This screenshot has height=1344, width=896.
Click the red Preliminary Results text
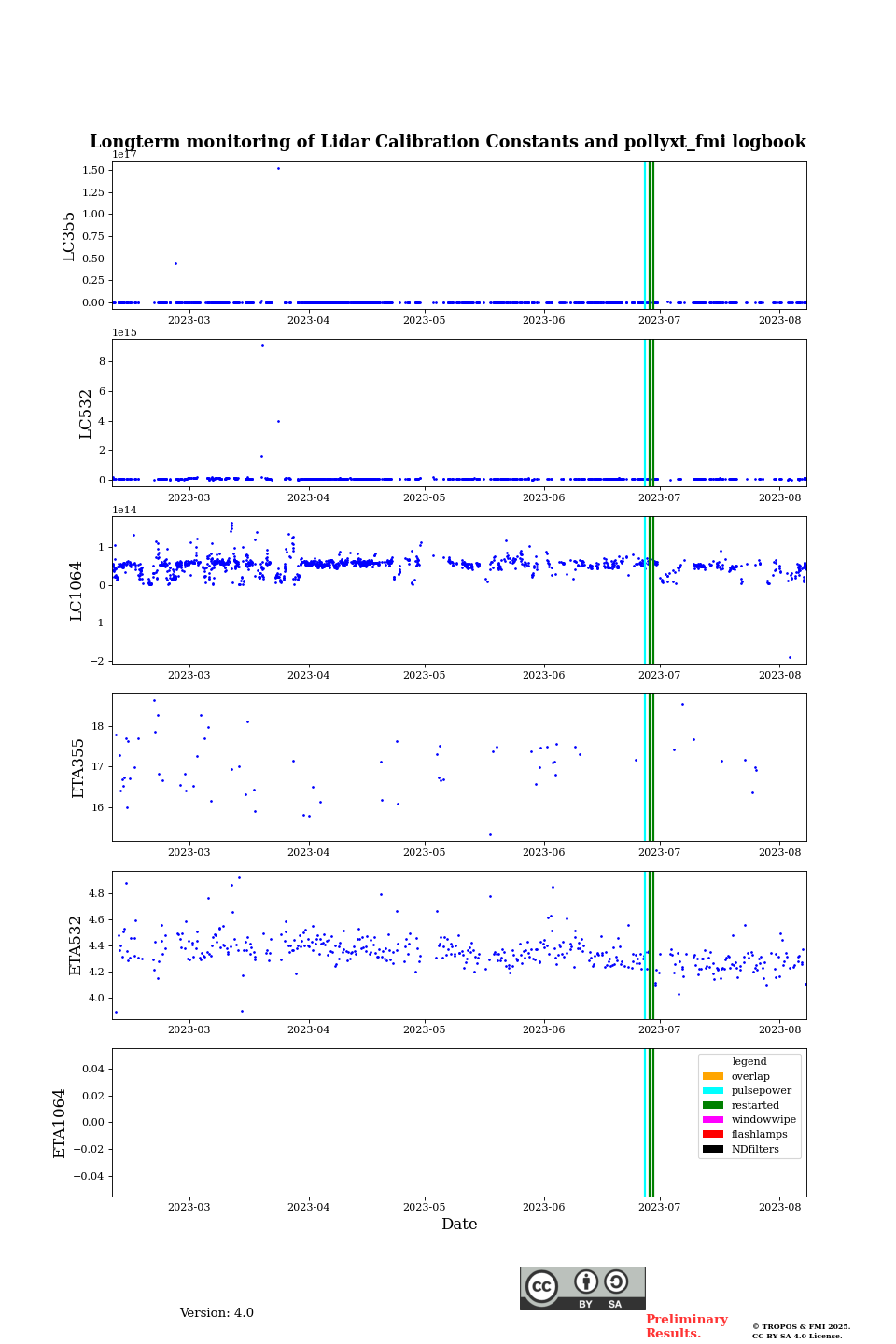(x=686, y=1326)
